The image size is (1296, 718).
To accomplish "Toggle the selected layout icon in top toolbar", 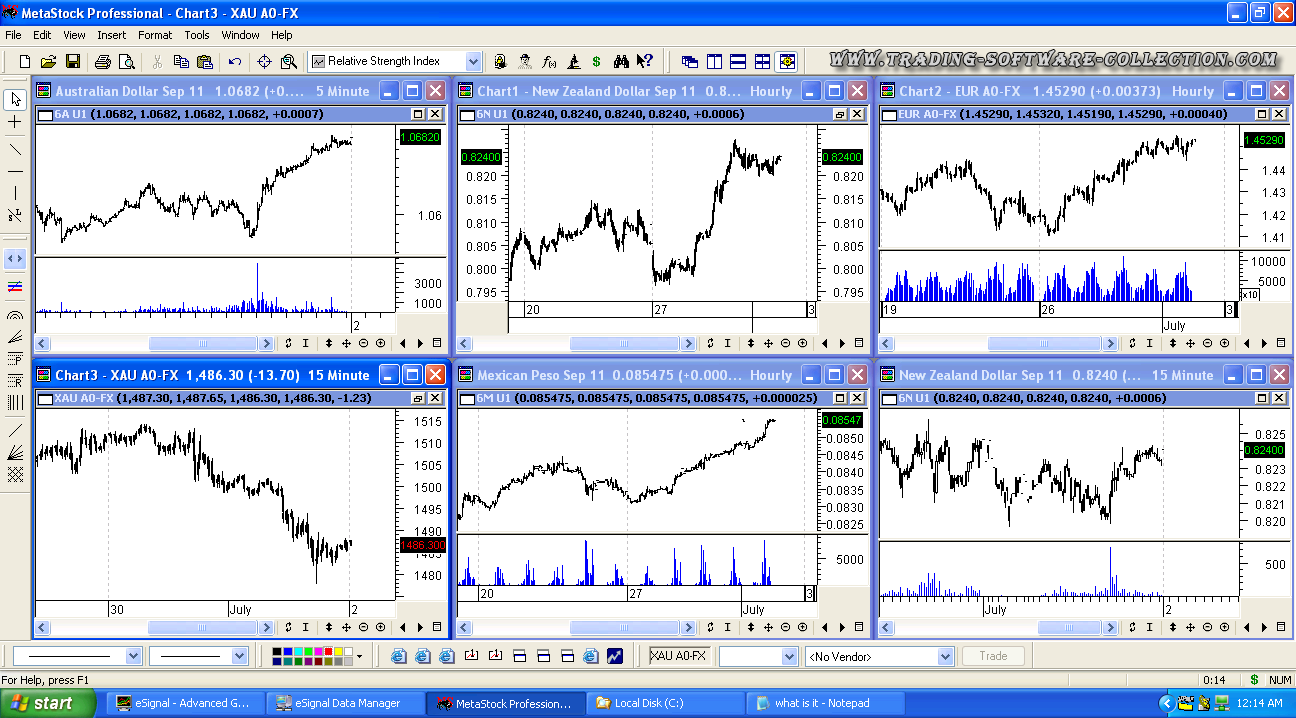I will click(786, 61).
